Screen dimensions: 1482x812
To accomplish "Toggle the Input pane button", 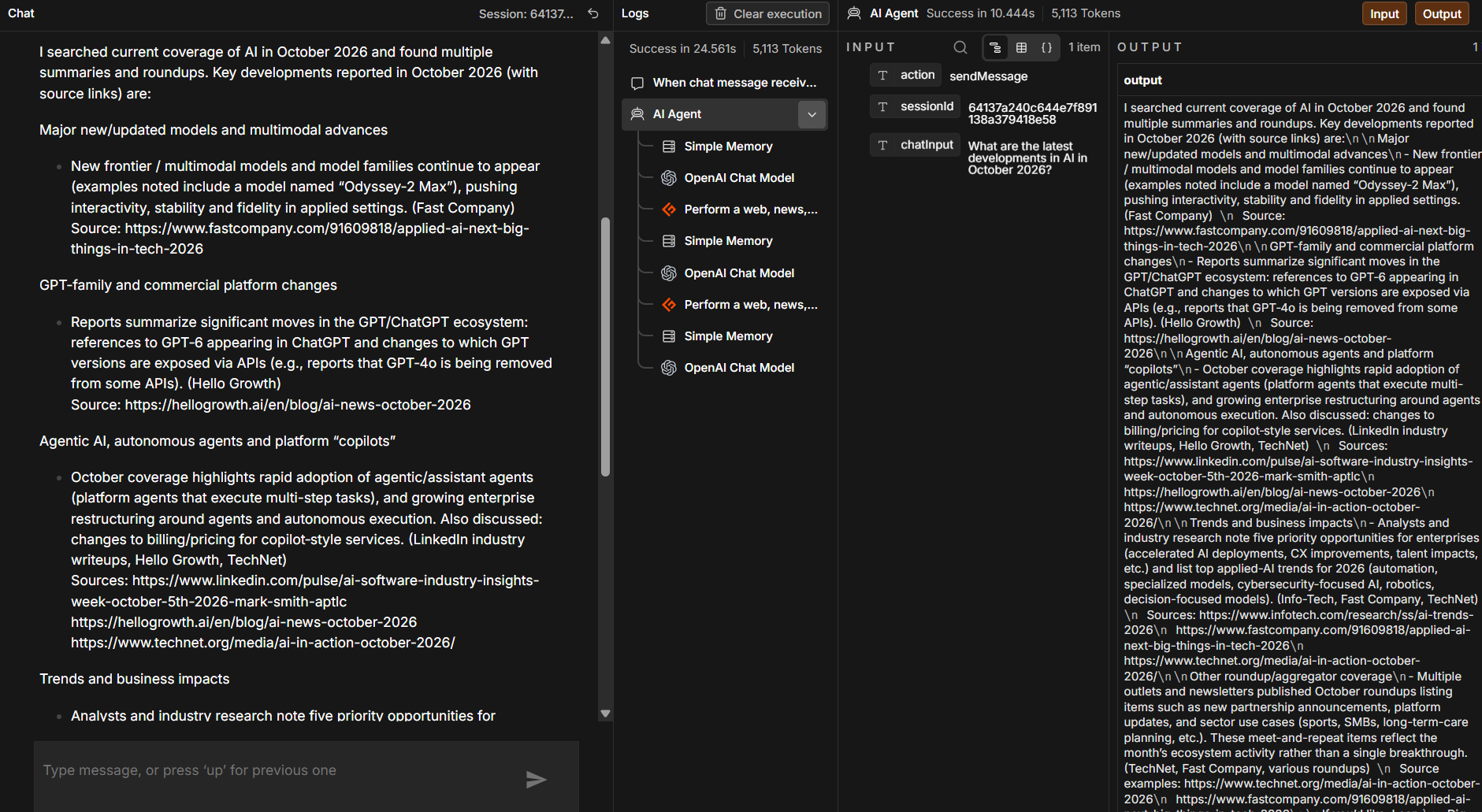I will pos(1384,13).
